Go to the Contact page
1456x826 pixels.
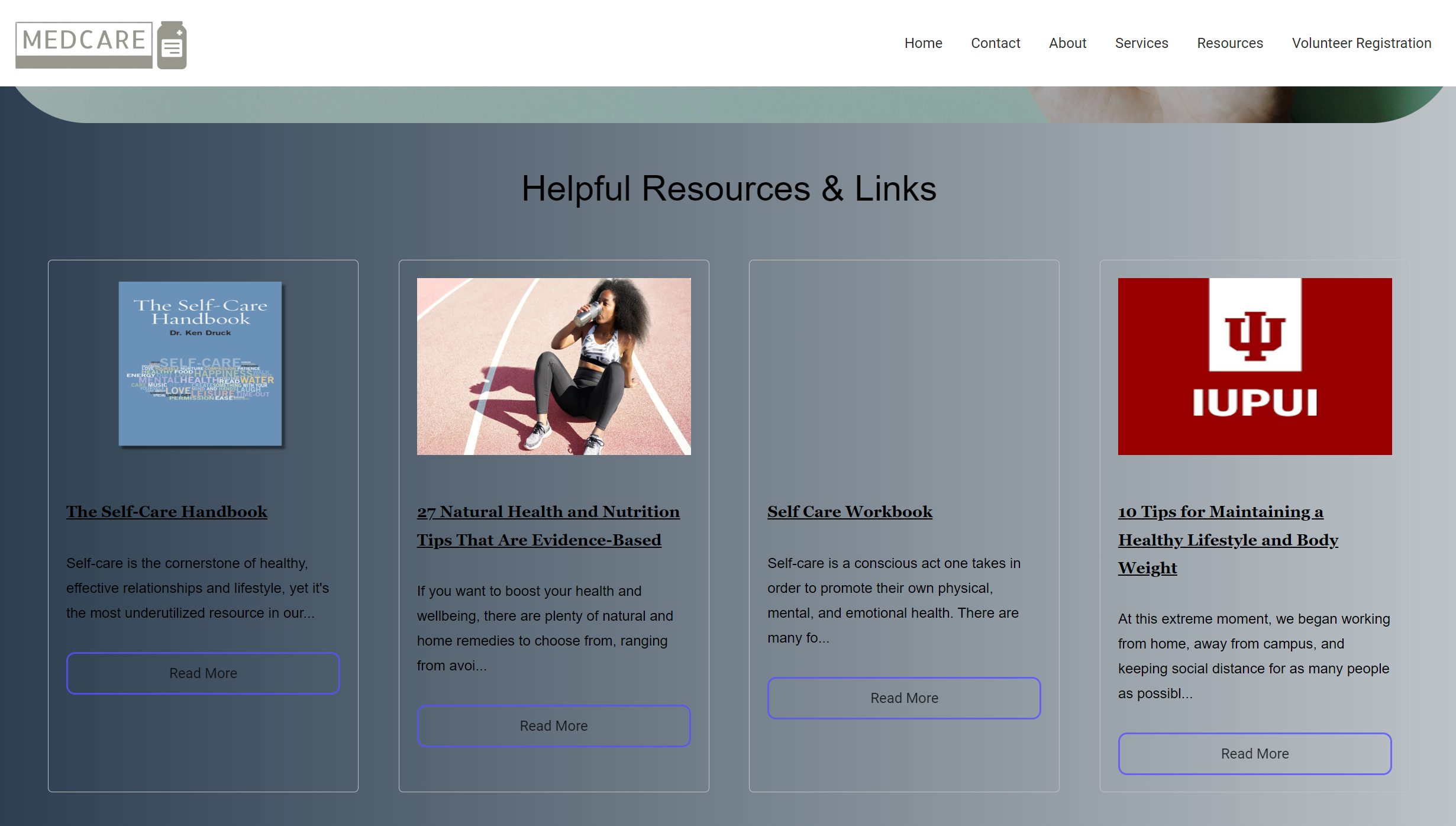[x=995, y=43]
